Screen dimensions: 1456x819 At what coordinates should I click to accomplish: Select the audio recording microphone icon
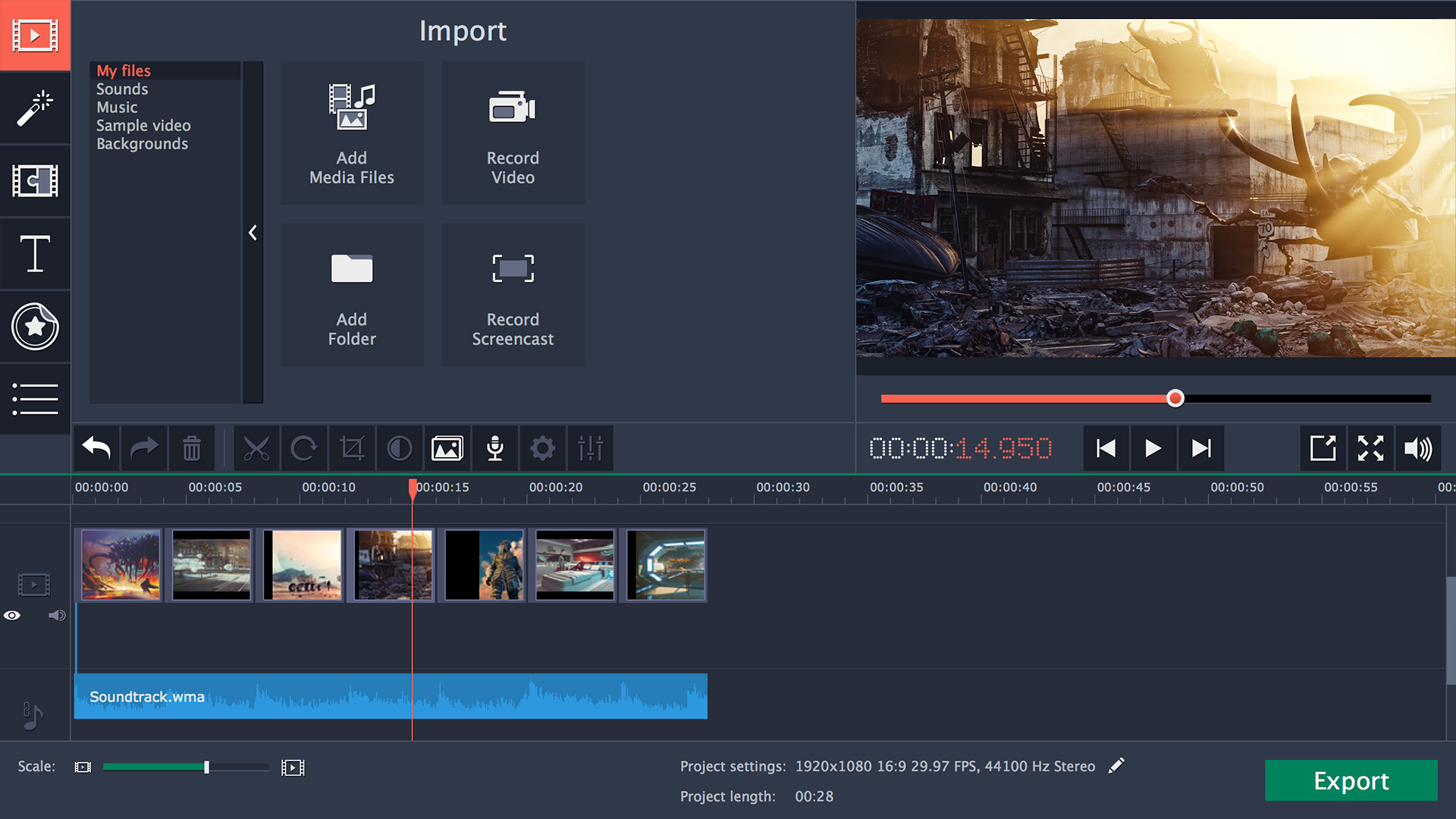[x=495, y=447]
